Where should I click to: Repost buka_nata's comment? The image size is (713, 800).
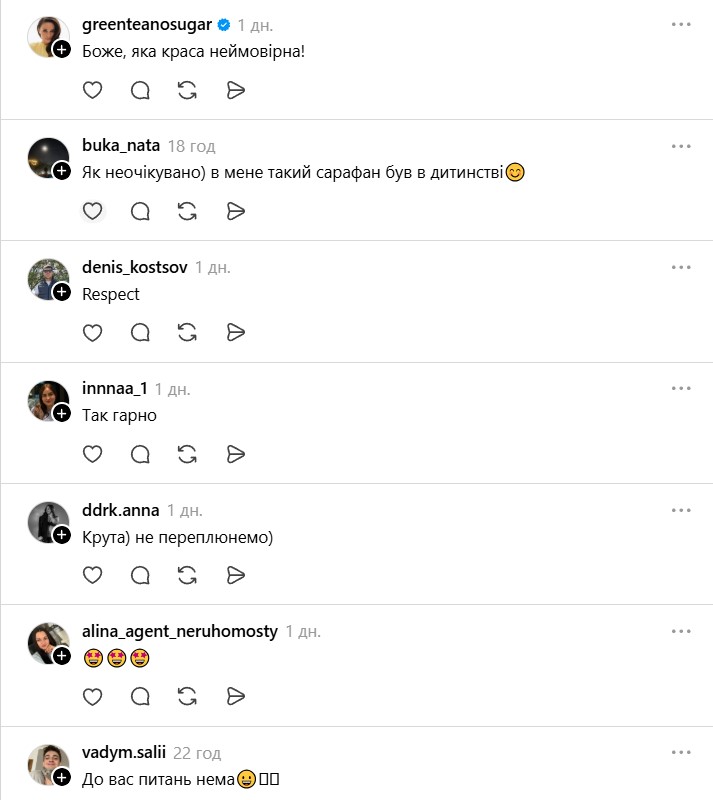tap(187, 211)
